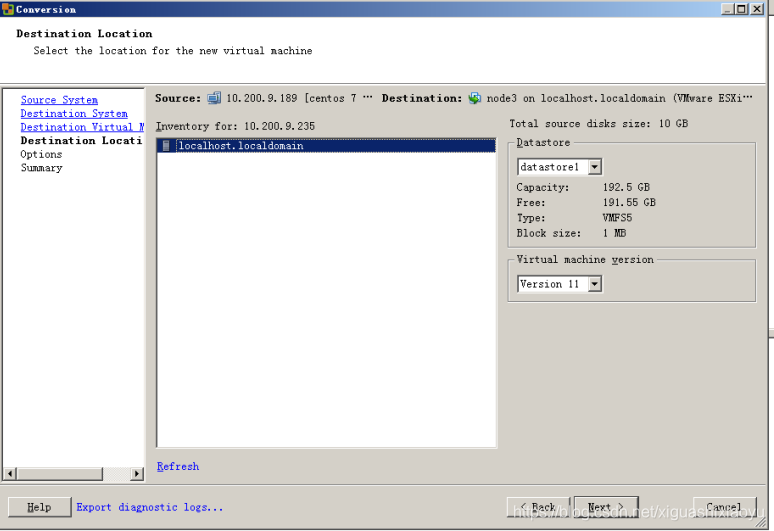Click the Inventory for 10.200.9.235 label

click(235, 126)
